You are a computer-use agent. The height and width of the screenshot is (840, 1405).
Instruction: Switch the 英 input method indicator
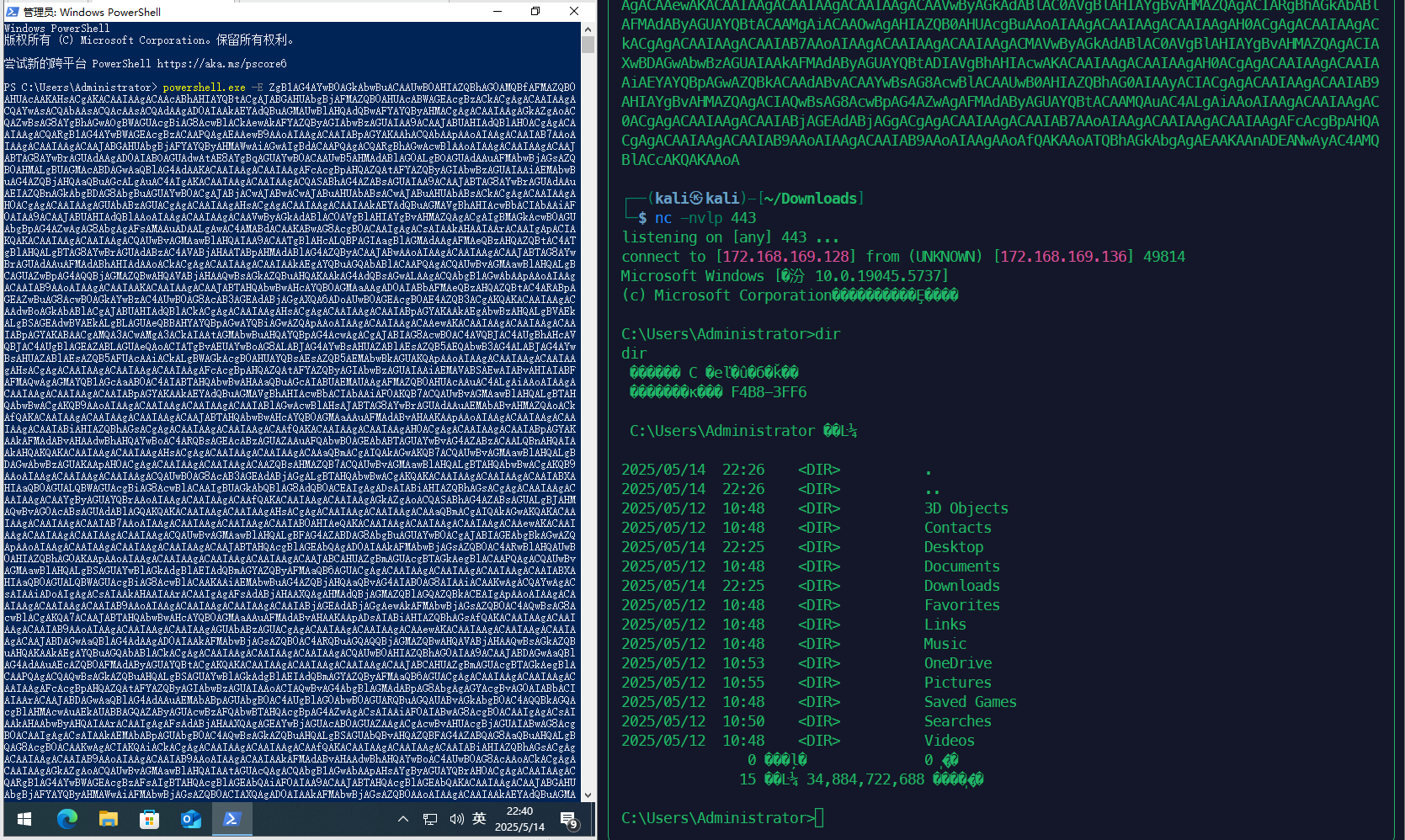coord(479,819)
